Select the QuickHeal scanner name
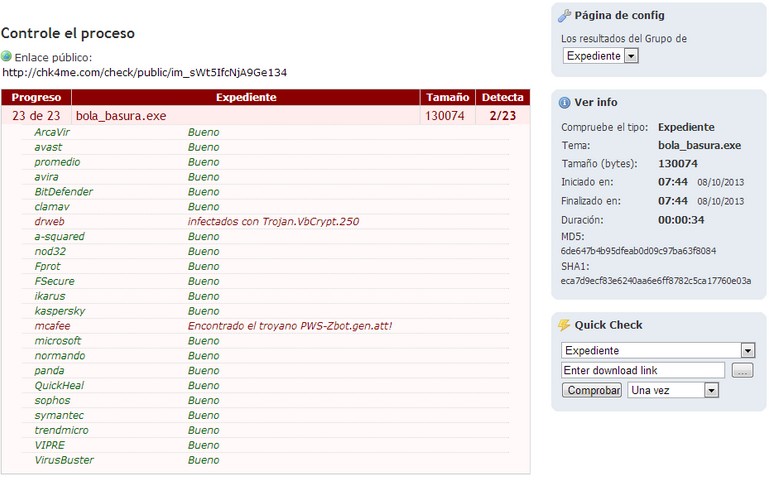This screenshot has height=482, width=769. tap(59, 385)
